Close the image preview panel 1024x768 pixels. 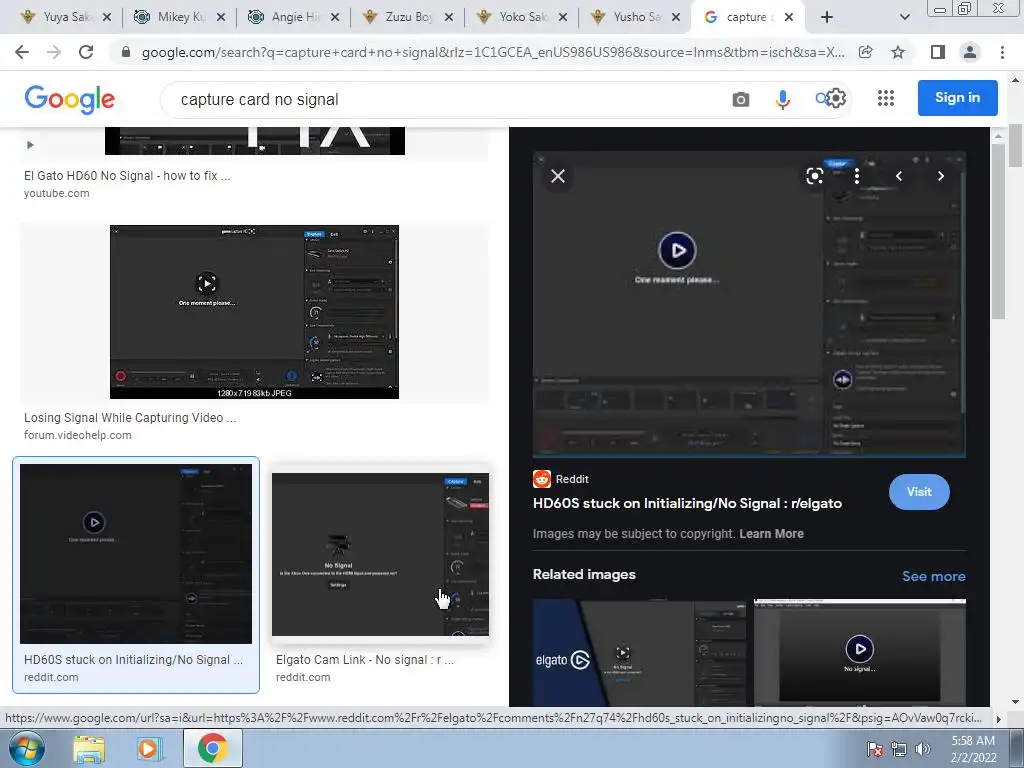pyautogui.click(x=558, y=176)
